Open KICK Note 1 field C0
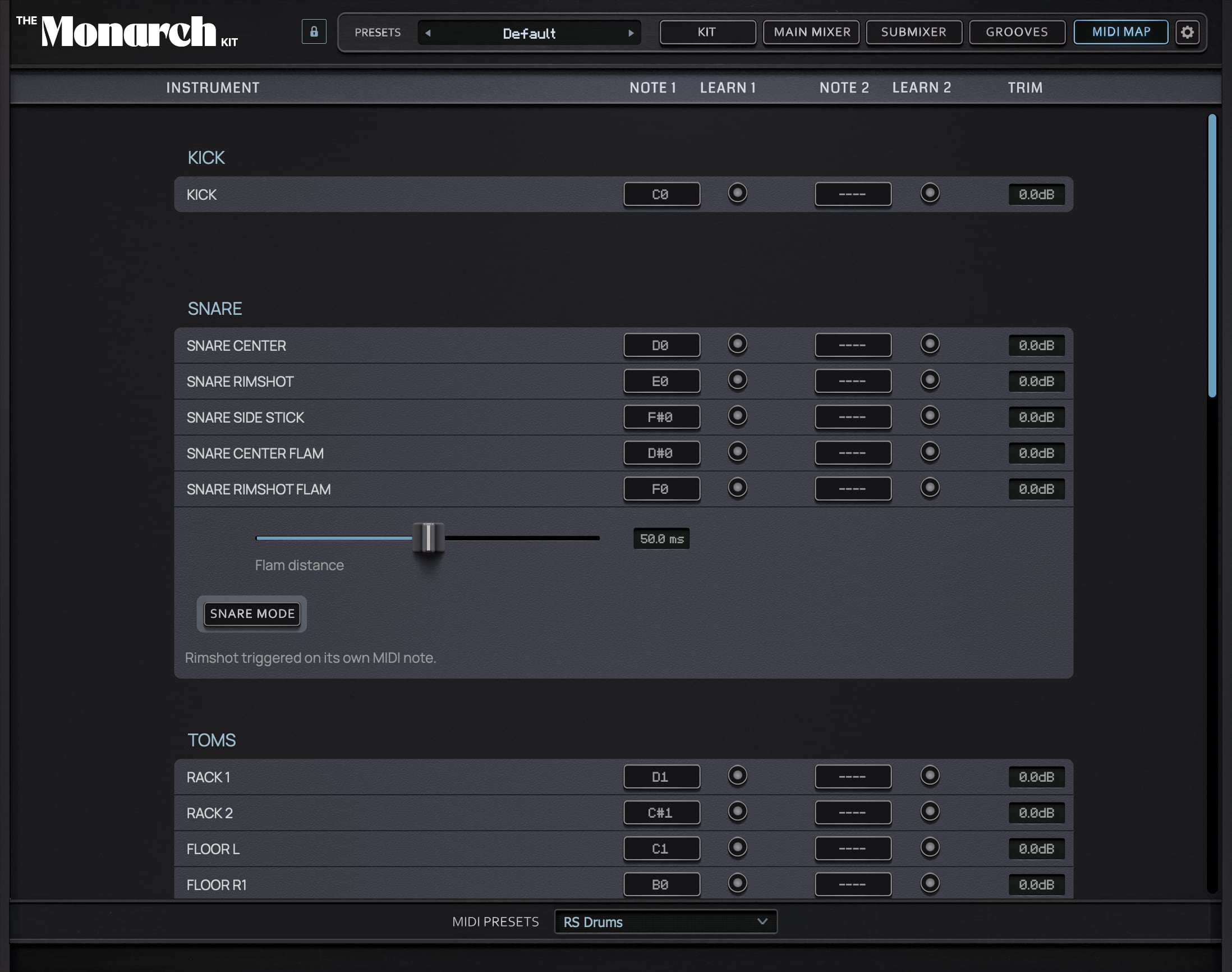 (661, 194)
